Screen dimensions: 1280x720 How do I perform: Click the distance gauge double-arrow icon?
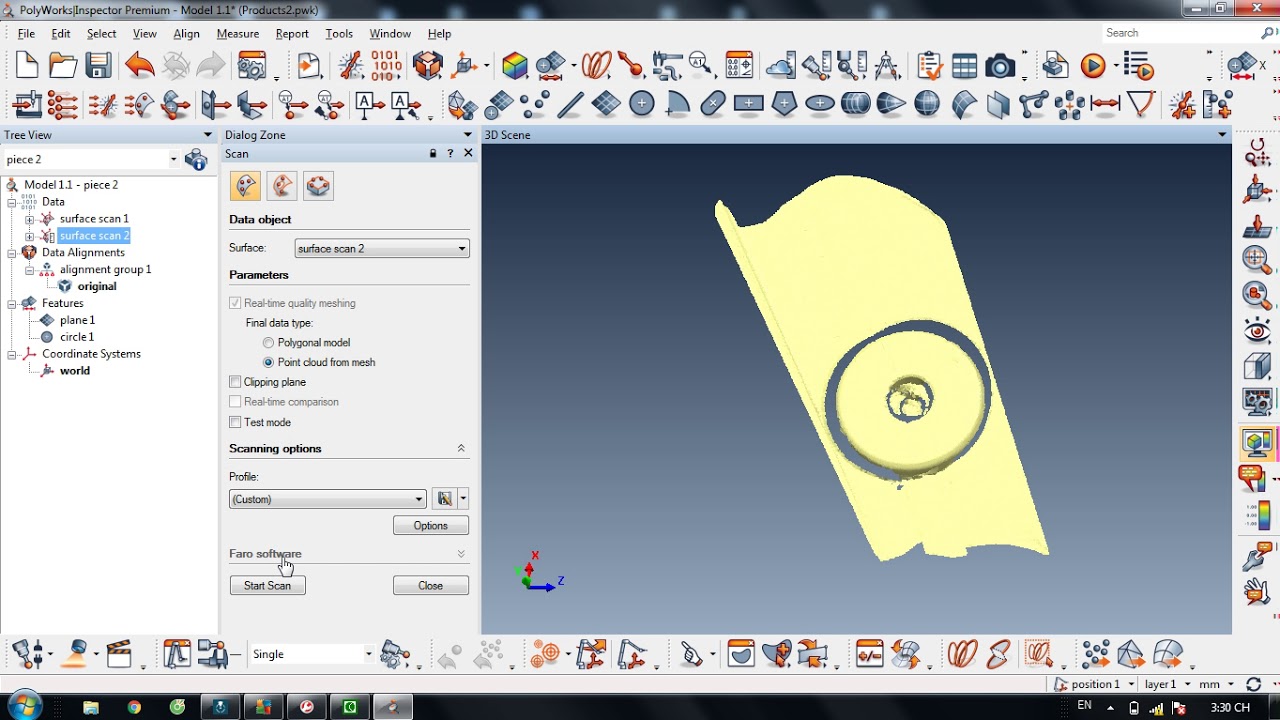1105,103
